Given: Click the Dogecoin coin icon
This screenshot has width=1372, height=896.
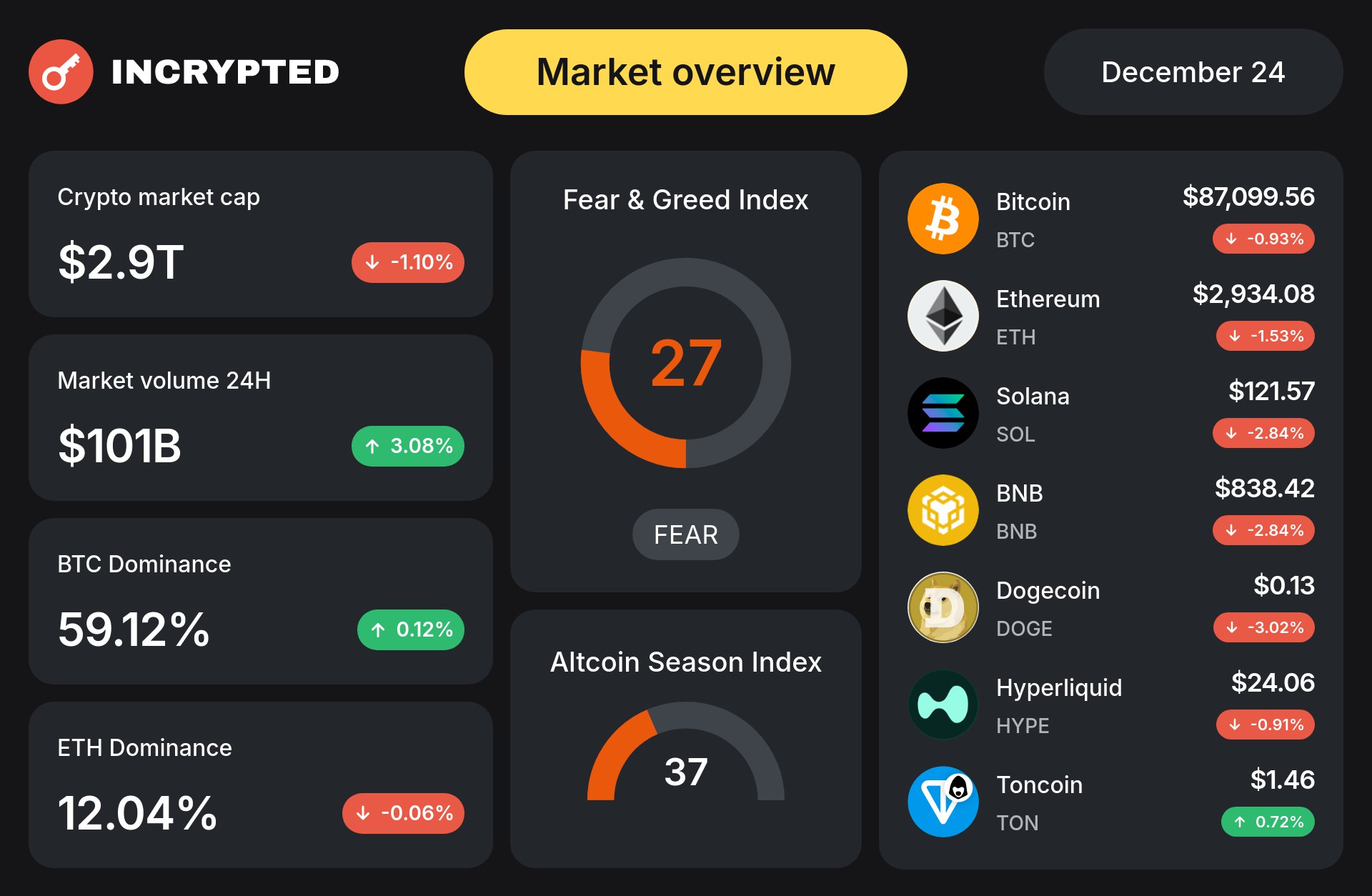Looking at the screenshot, I should pyautogui.click(x=943, y=607).
